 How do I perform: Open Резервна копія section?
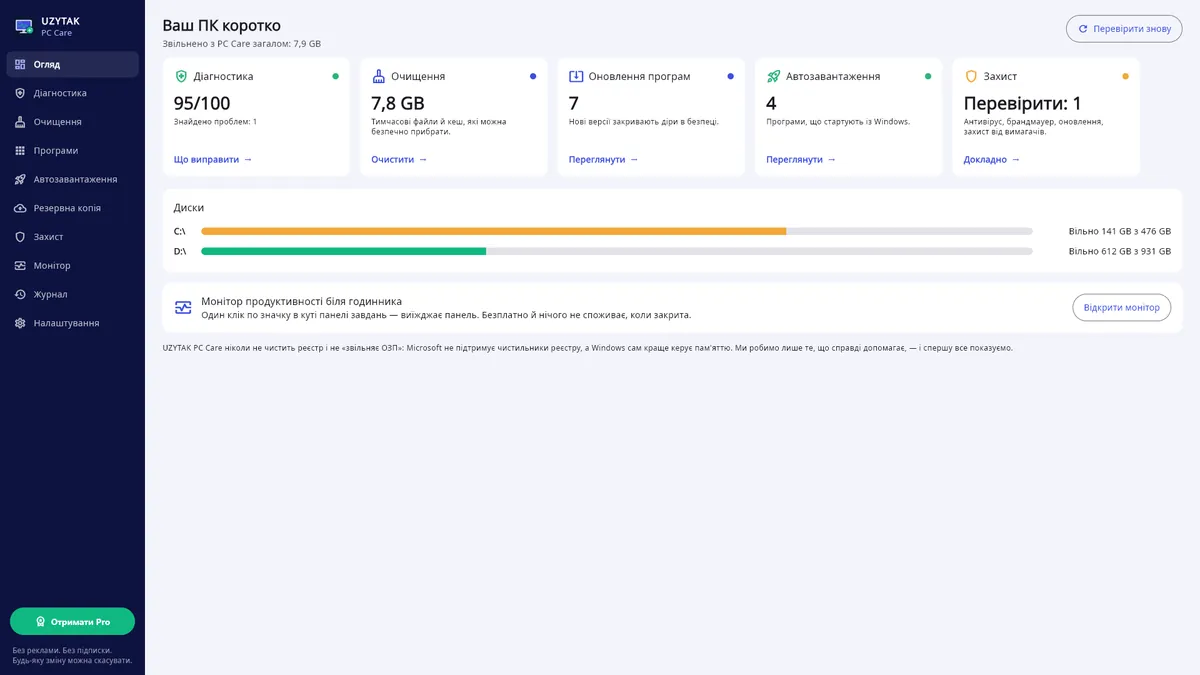pyautogui.click(x=72, y=208)
